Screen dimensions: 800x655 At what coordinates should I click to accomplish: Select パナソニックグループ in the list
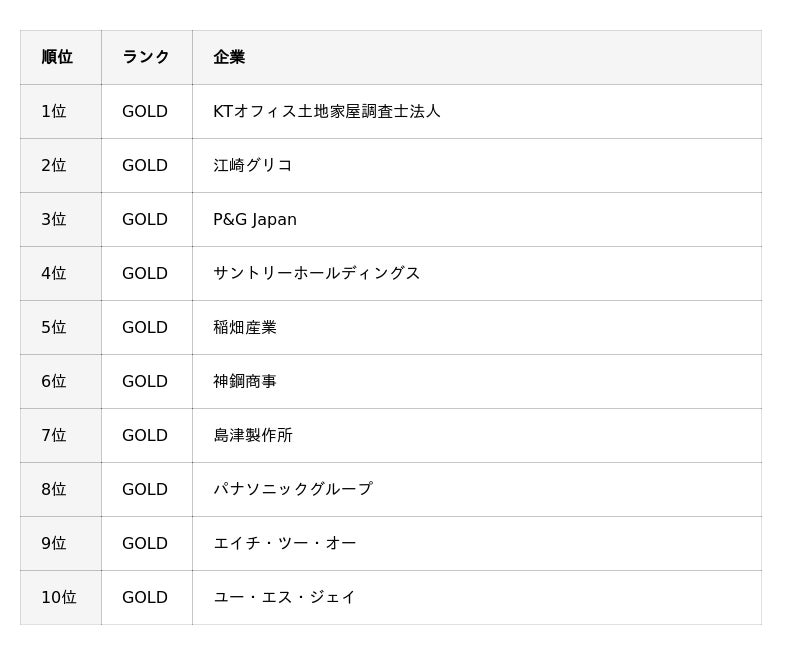(x=292, y=489)
